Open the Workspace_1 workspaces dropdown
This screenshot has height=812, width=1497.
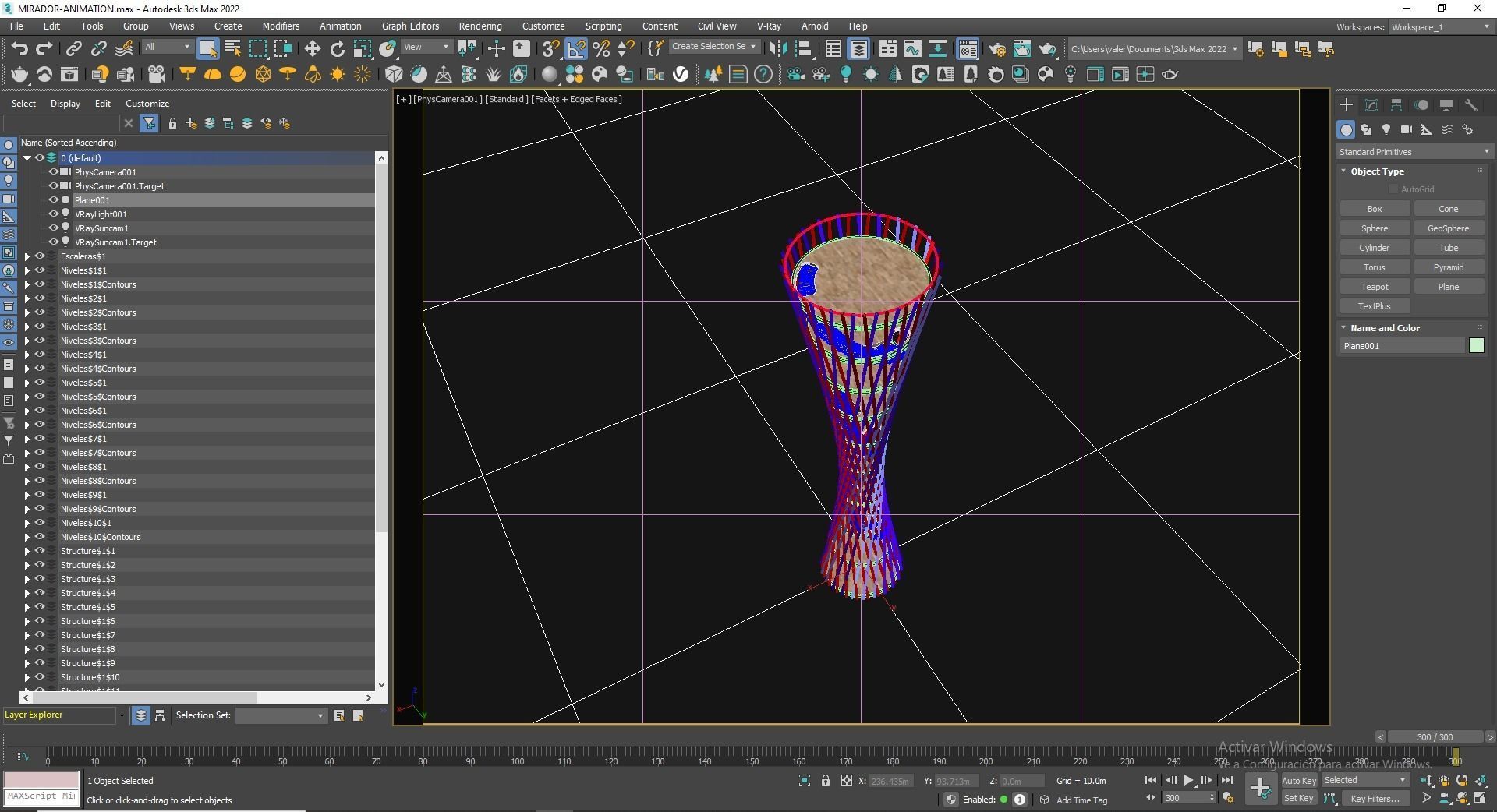point(1439,27)
